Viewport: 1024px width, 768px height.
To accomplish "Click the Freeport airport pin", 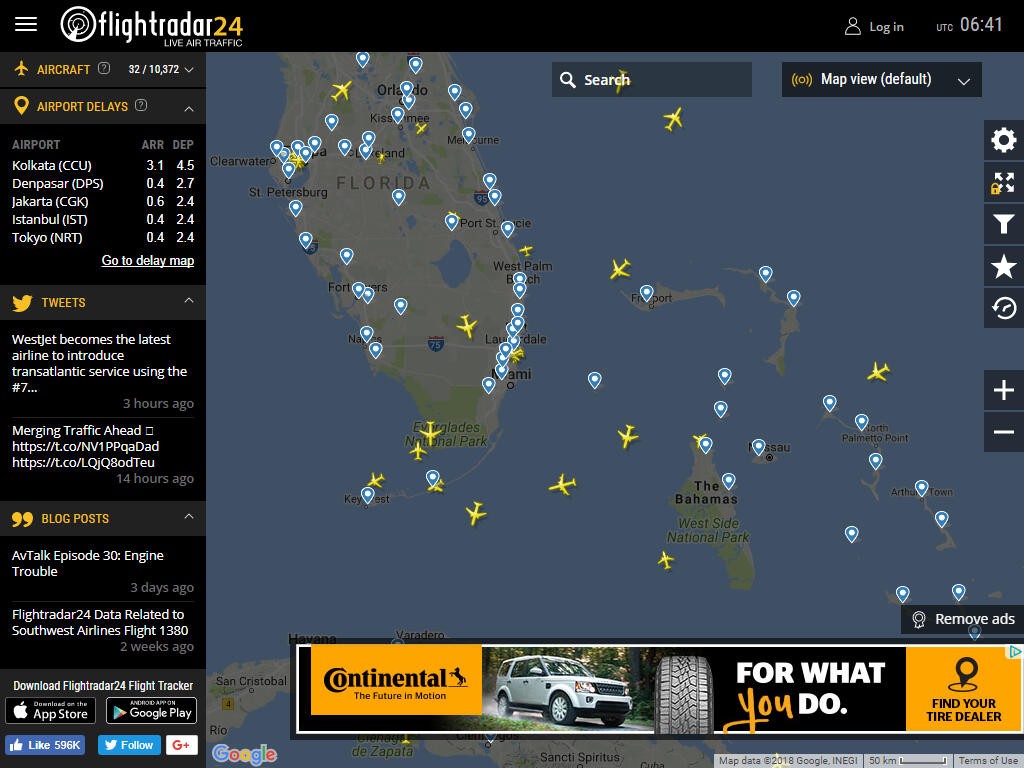I will coord(647,293).
